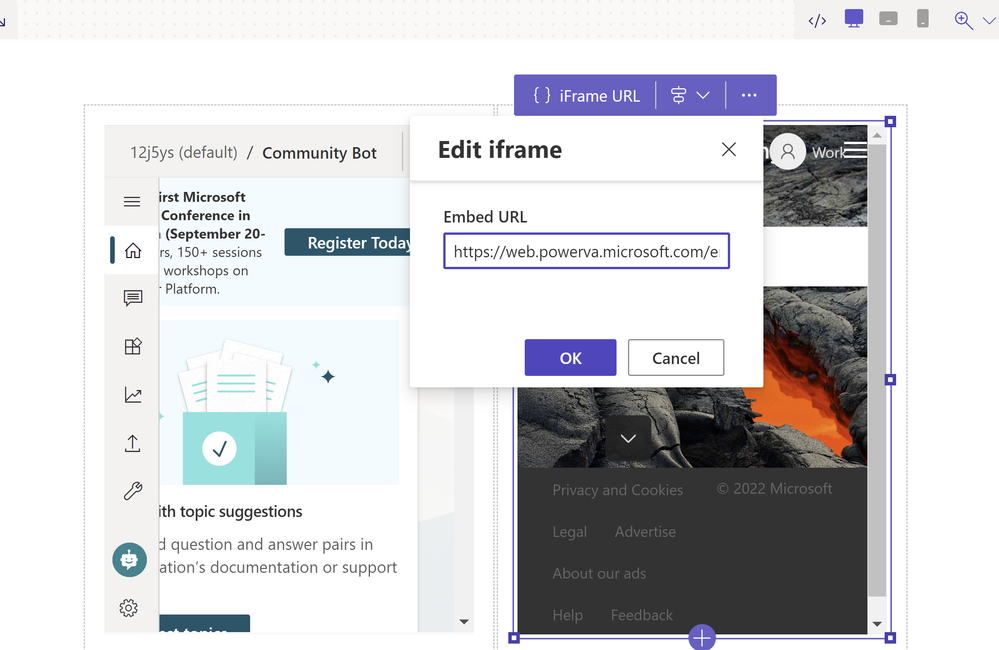Screen dimensions: 999x650
Task: Click Cancel in the Edit iframe dialog
Action: pos(676,358)
